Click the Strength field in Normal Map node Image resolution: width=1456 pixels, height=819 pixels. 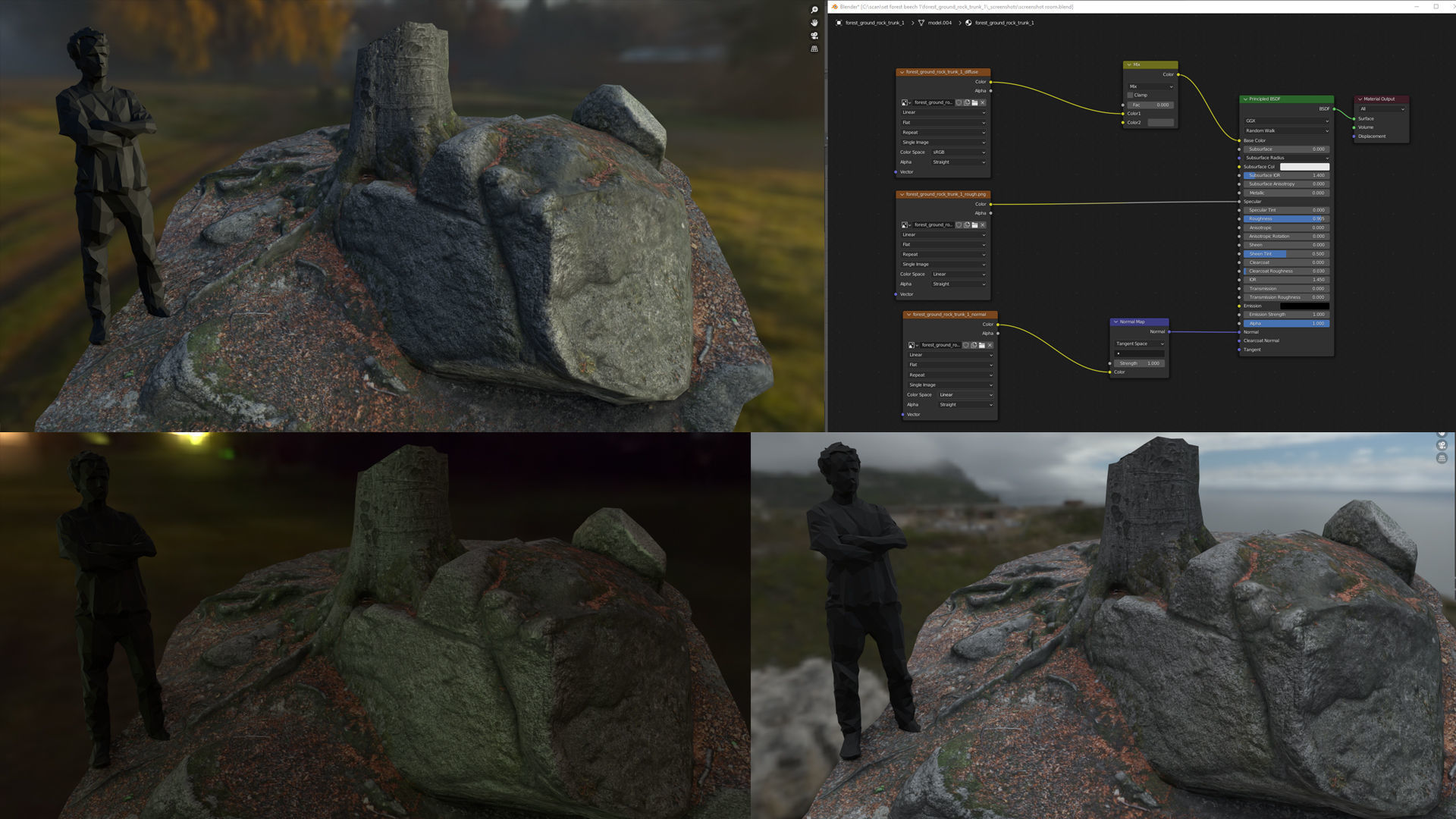click(x=1140, y=363)
